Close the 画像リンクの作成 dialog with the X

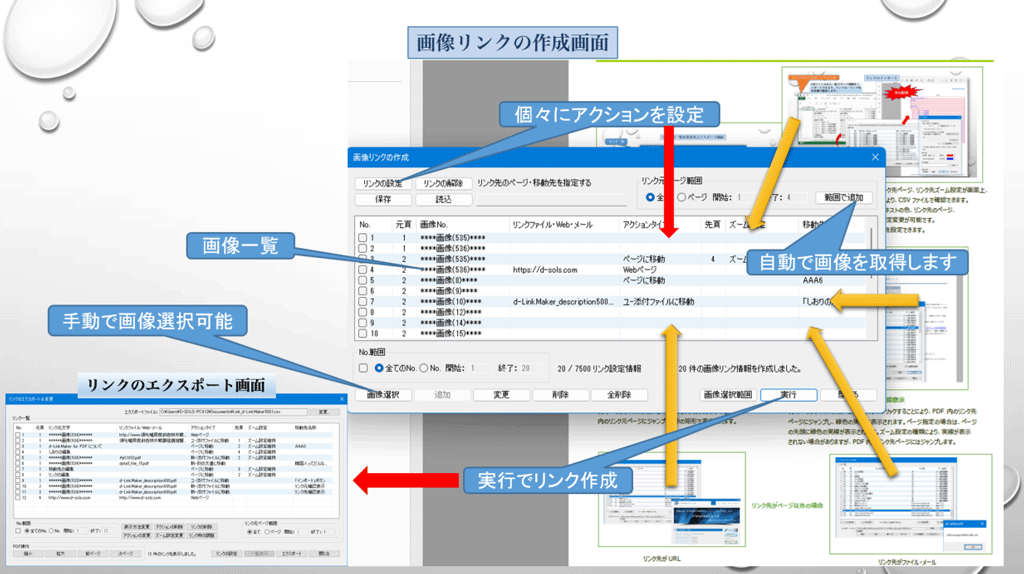coord(875,157)
